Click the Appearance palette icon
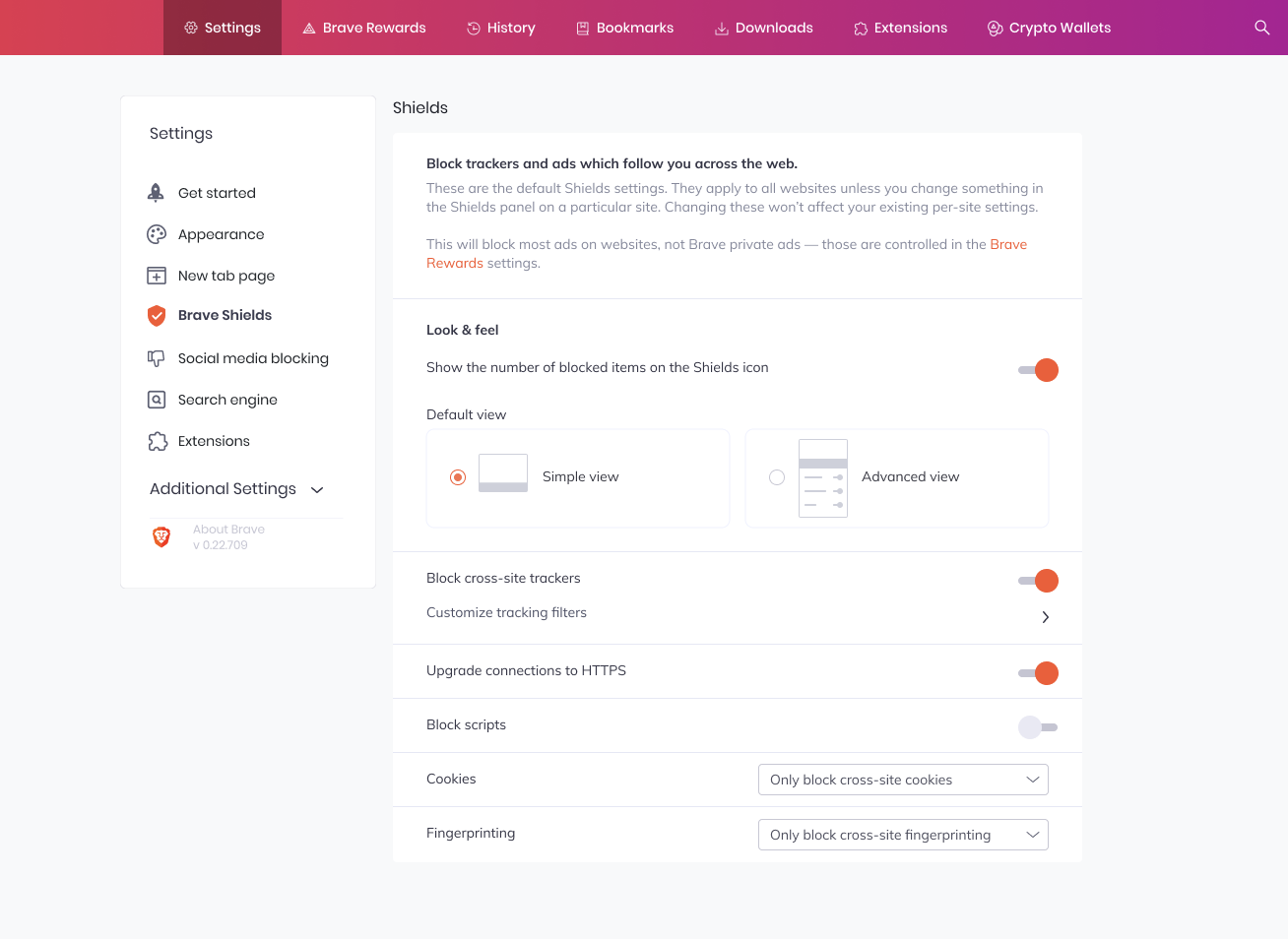This screenshot has width=1288, height=939. [x=157, y=234]
